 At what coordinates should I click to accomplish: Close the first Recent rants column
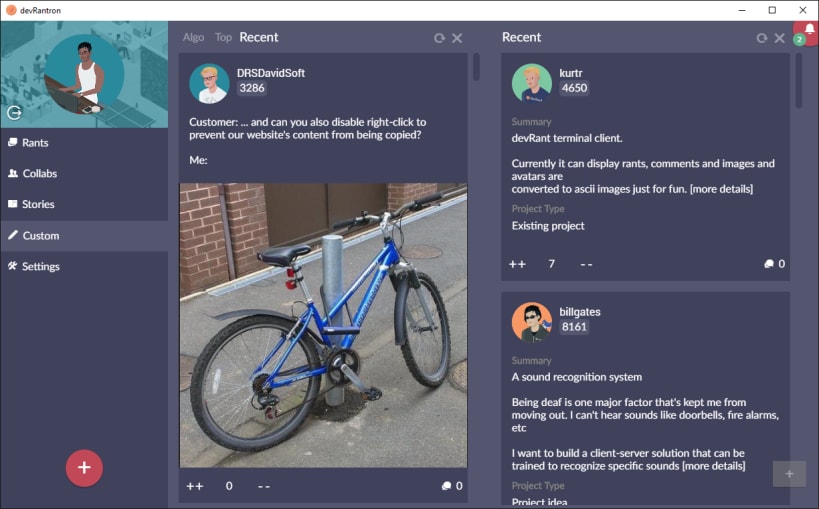click(457, 38)
